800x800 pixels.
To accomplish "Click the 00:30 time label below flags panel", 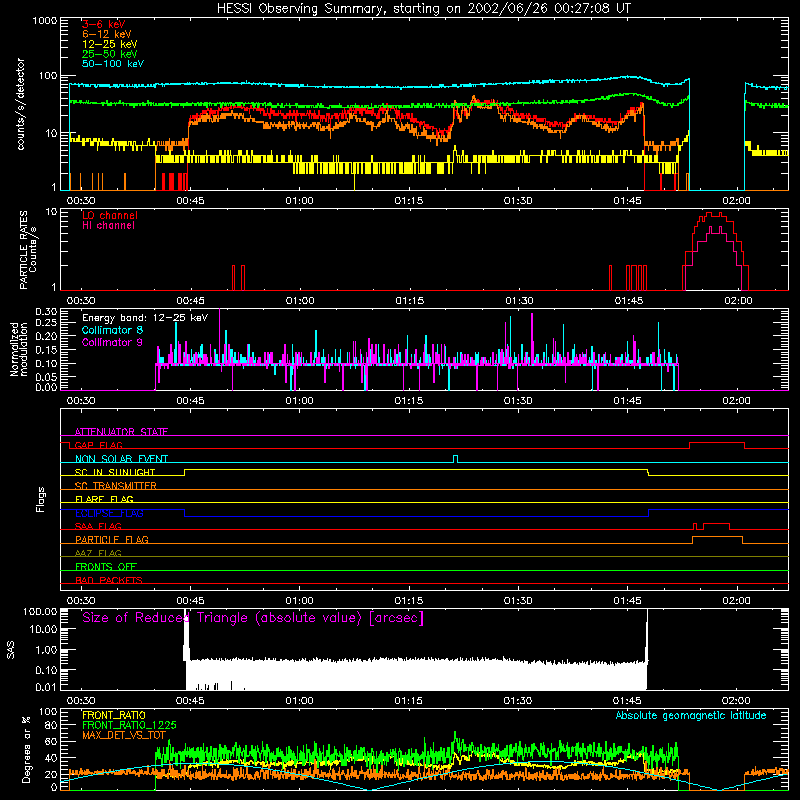I will coord(81,601).
